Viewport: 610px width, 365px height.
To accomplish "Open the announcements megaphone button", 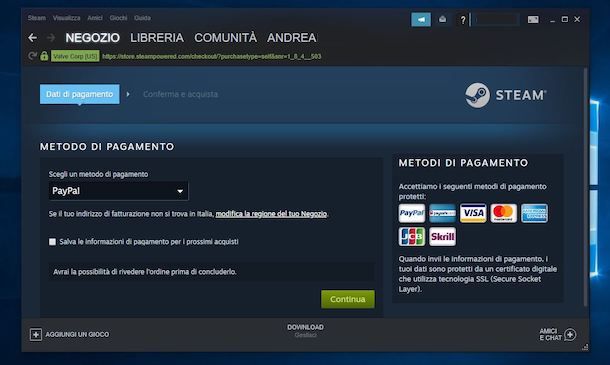I will tap(421, 19).
